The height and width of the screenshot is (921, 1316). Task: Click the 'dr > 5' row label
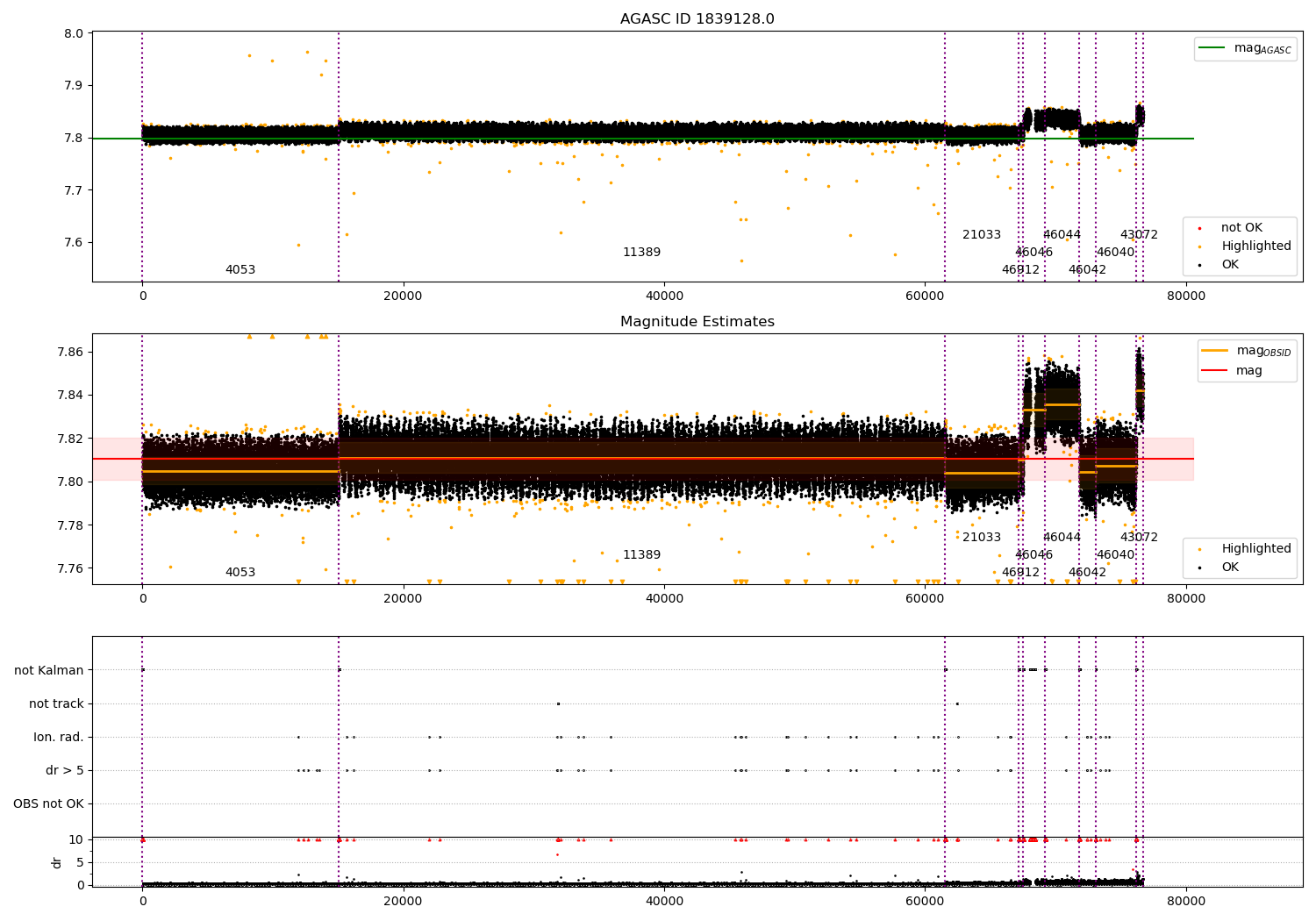coord(65,771)
